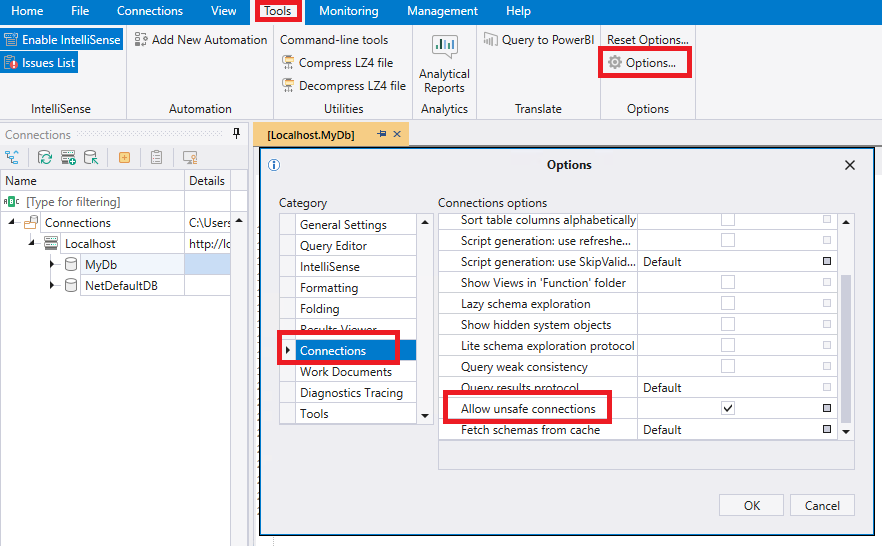Enable Sort table columns alphabetically checkbox

(728, 219)
